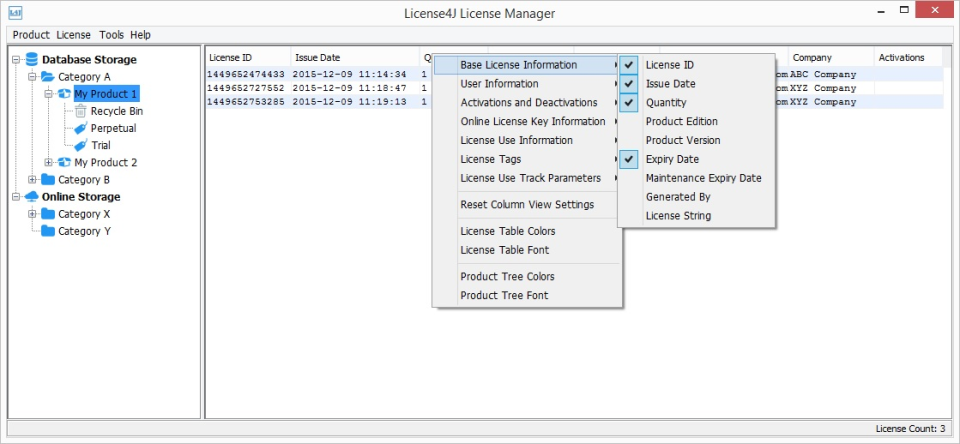Open the User Information submenu
The height and width of the screenshot is (444, 960).
click(x=499, y=84)
